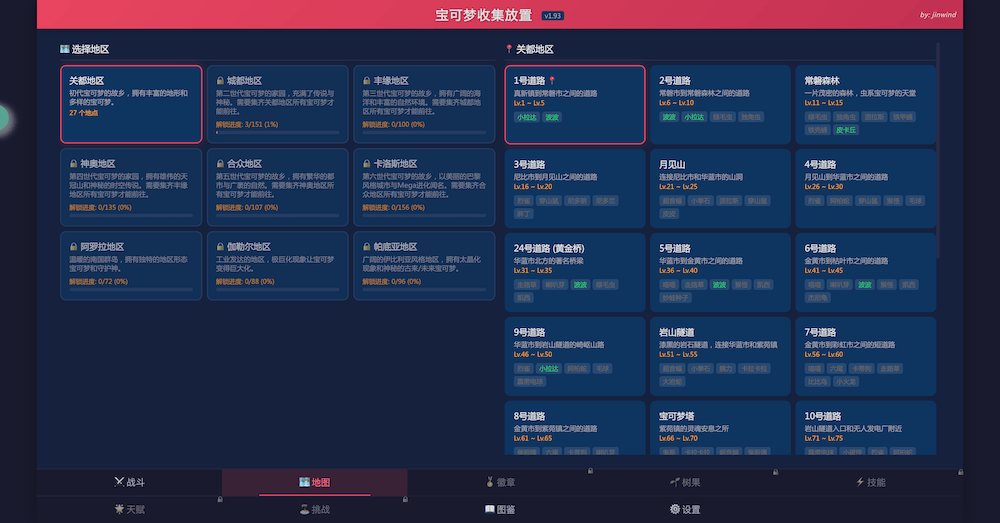Click 城都地区 unlock progress bar
Viewport: 1000px width, 523px height.
[x=277, y=132]
